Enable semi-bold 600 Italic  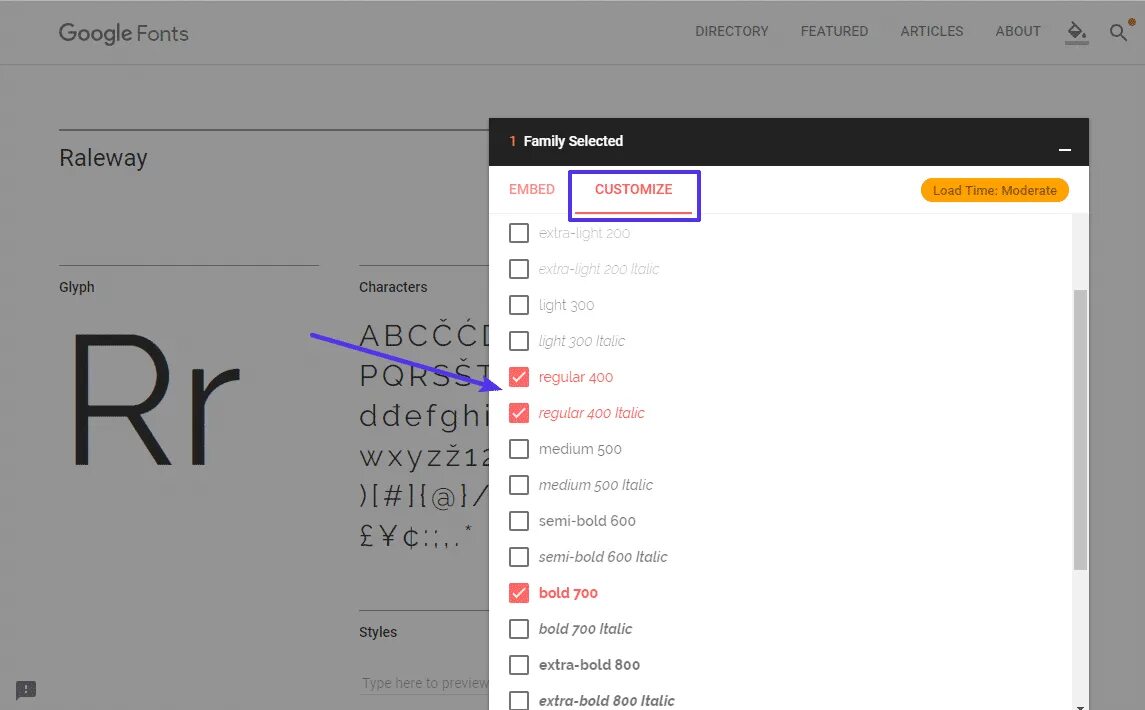(518, 557)
